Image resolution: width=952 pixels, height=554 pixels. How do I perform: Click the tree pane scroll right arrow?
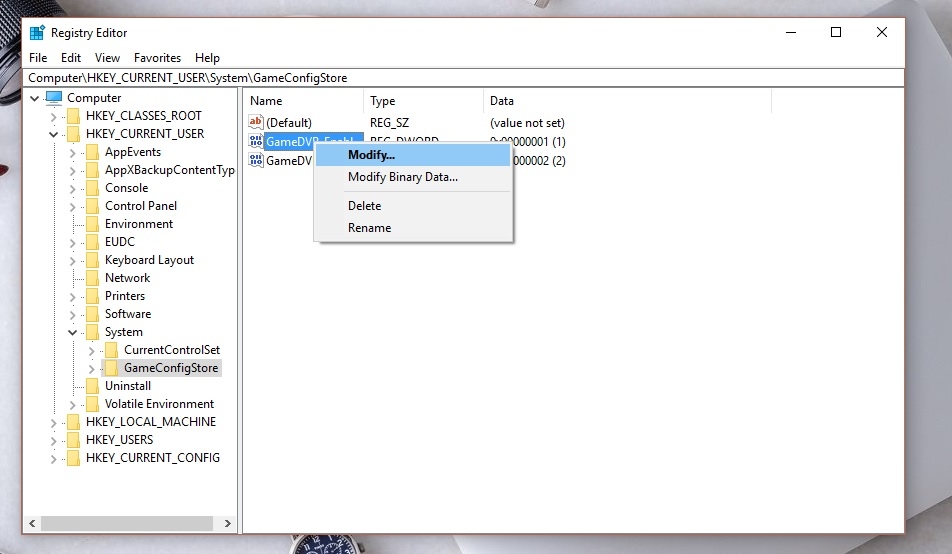click(x=228, y=523)
